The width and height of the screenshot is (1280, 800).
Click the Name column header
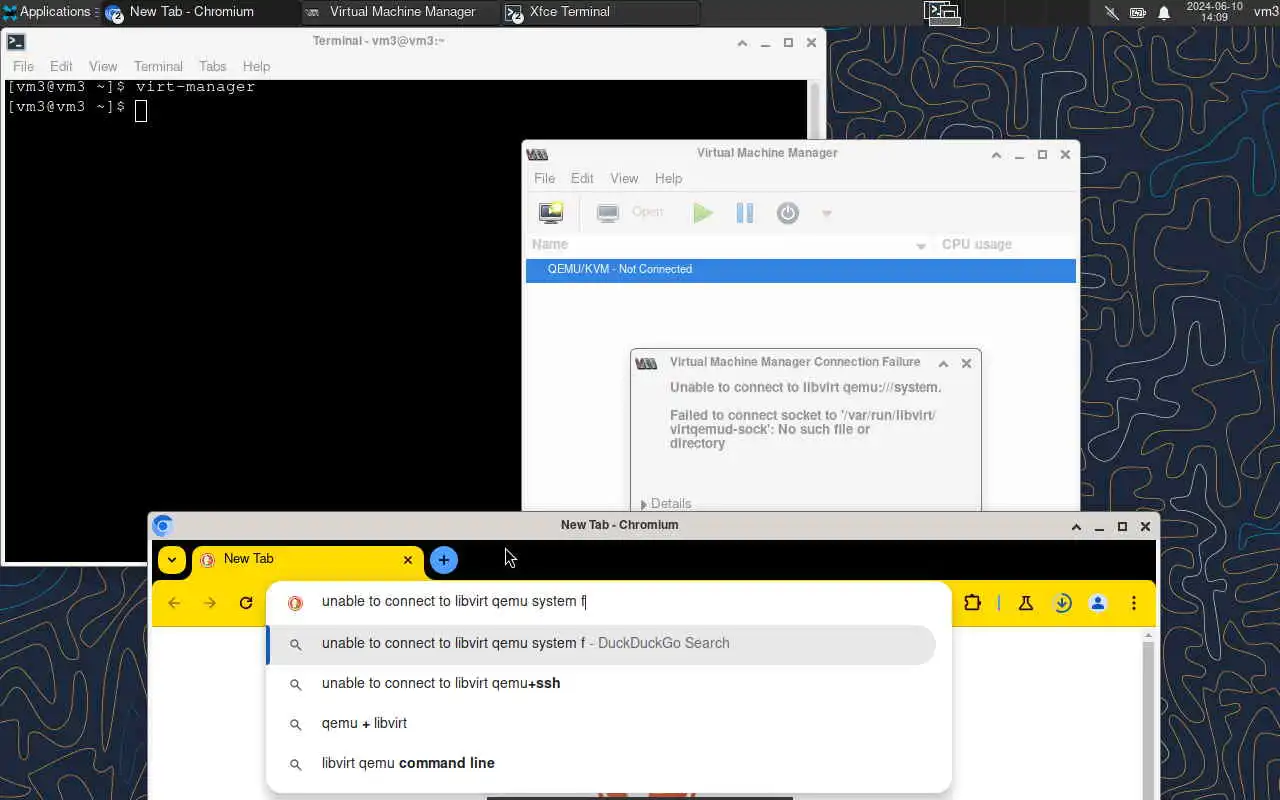pos(550,245)
